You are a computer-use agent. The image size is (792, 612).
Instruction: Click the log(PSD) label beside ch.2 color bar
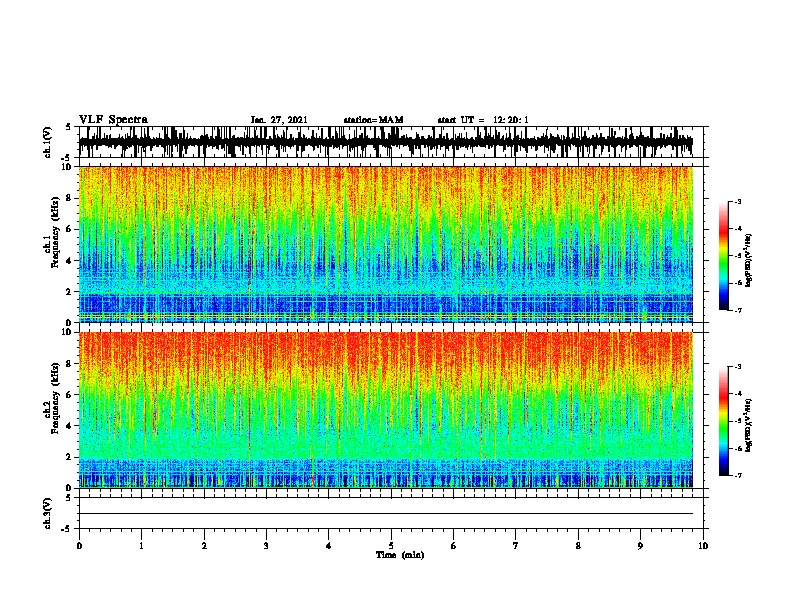[x=749, y=425]
